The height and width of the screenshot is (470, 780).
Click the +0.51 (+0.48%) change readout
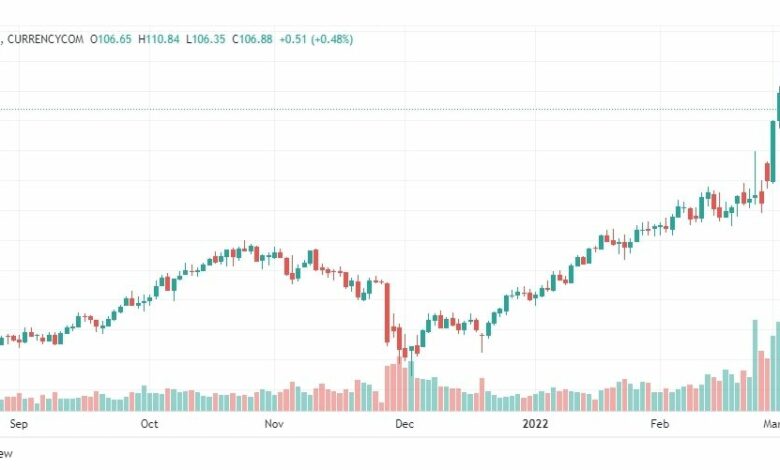[316, 39]
